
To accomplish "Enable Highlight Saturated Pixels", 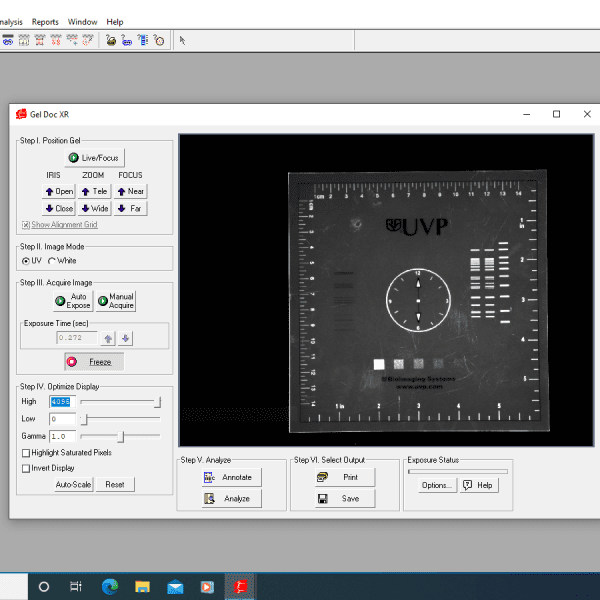I will coord(26,453).
